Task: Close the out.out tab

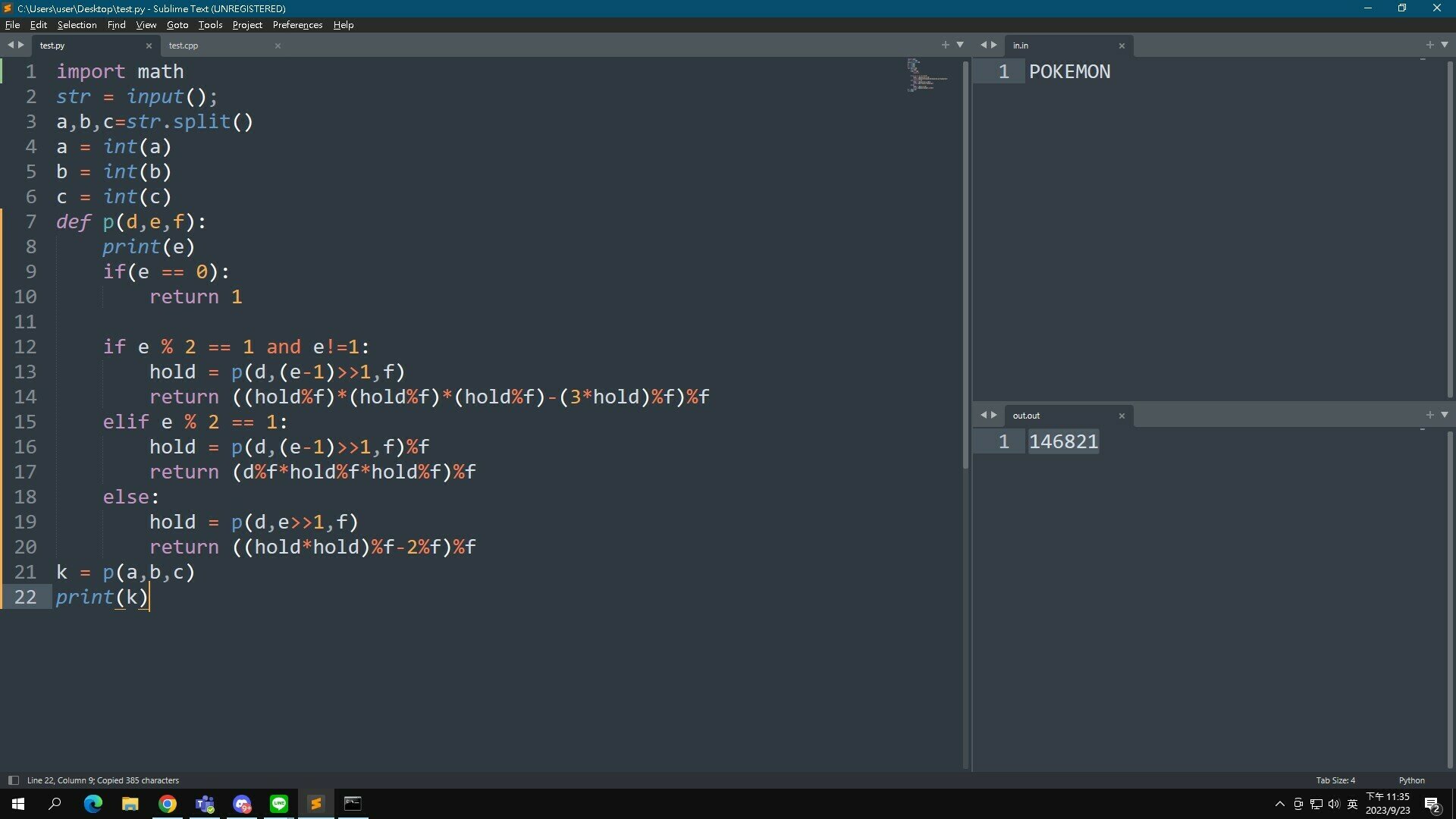Action: click(x=1122, y=416)
